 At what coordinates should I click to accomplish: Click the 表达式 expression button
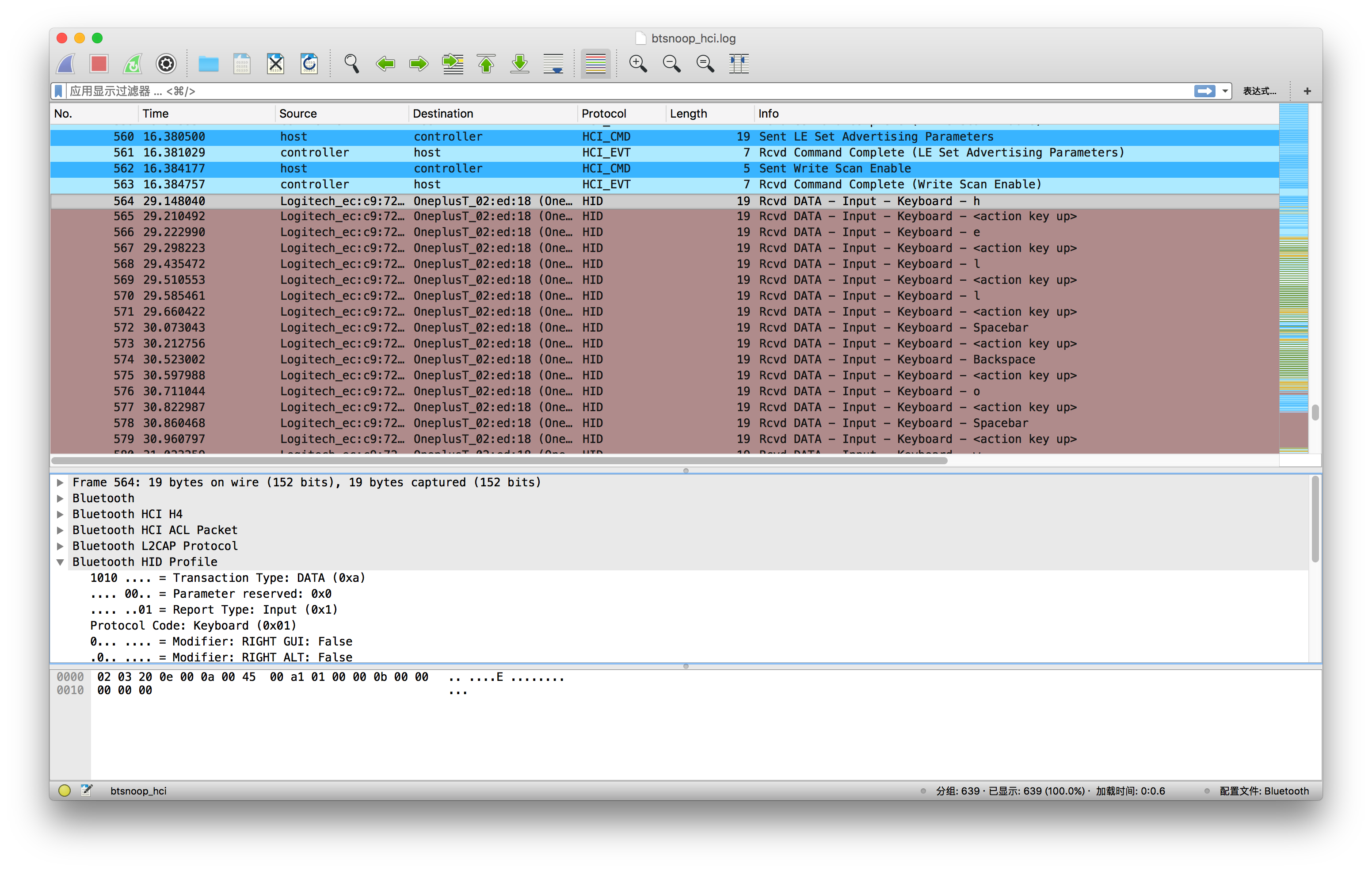pyautogui.click(x=1259, y=91)
